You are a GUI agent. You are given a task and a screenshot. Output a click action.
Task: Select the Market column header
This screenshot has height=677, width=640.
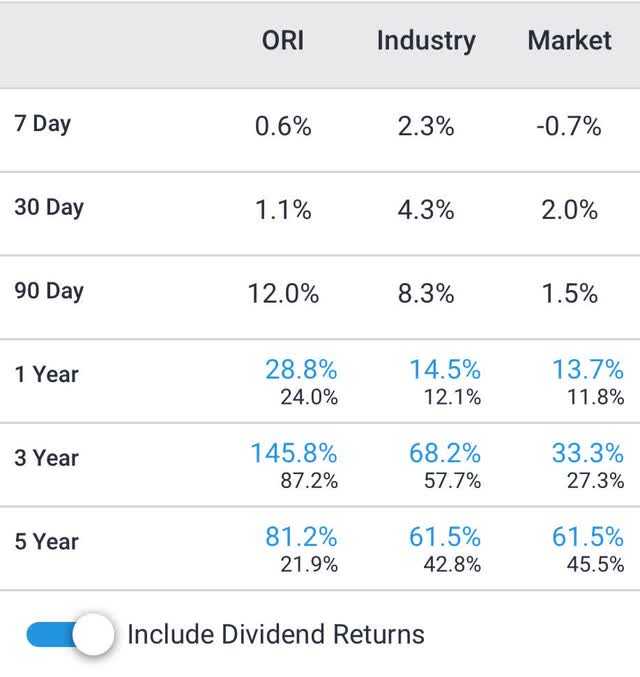[569, 41]
